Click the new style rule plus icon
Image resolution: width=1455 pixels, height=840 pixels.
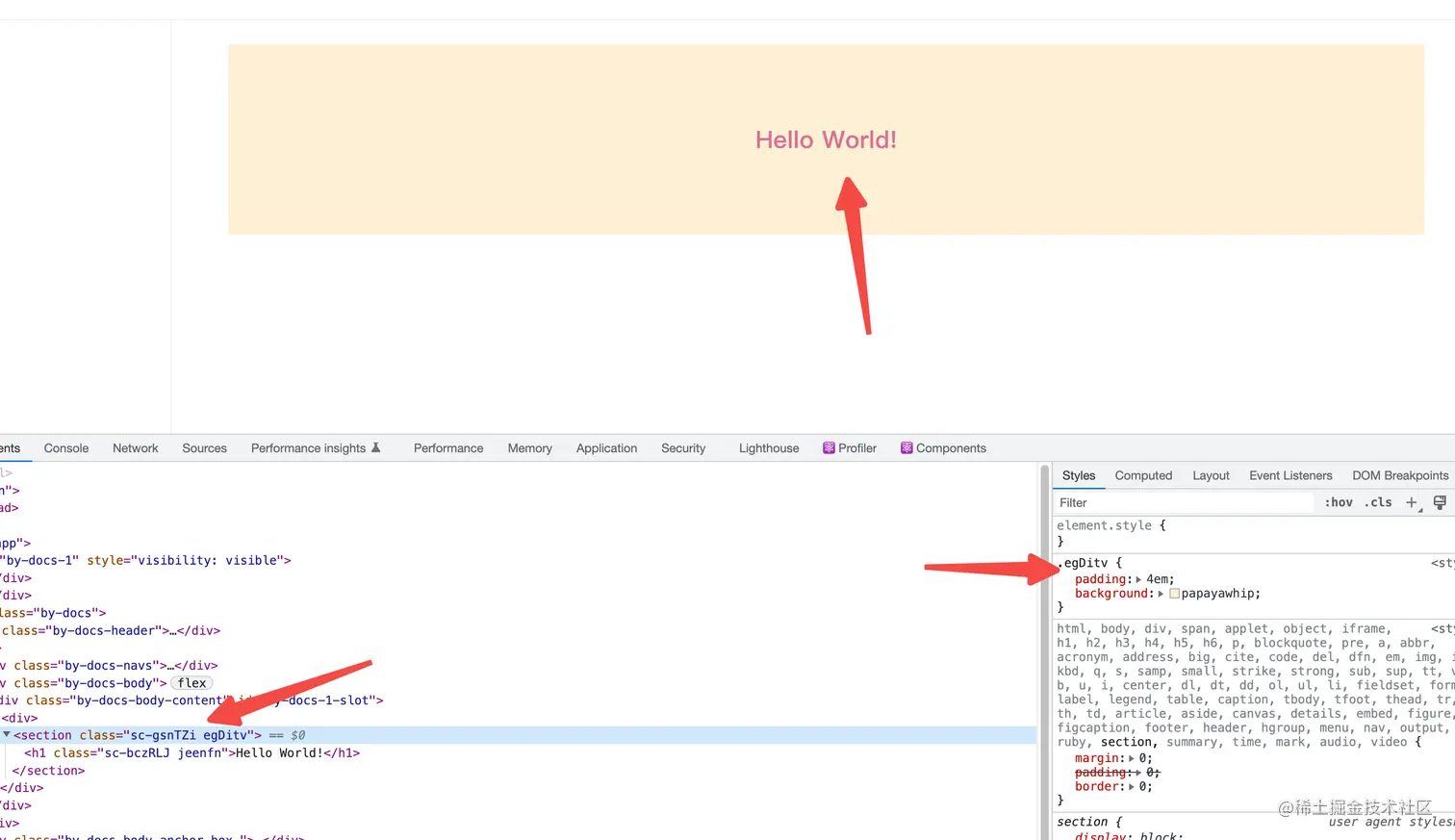point(1412,501)
